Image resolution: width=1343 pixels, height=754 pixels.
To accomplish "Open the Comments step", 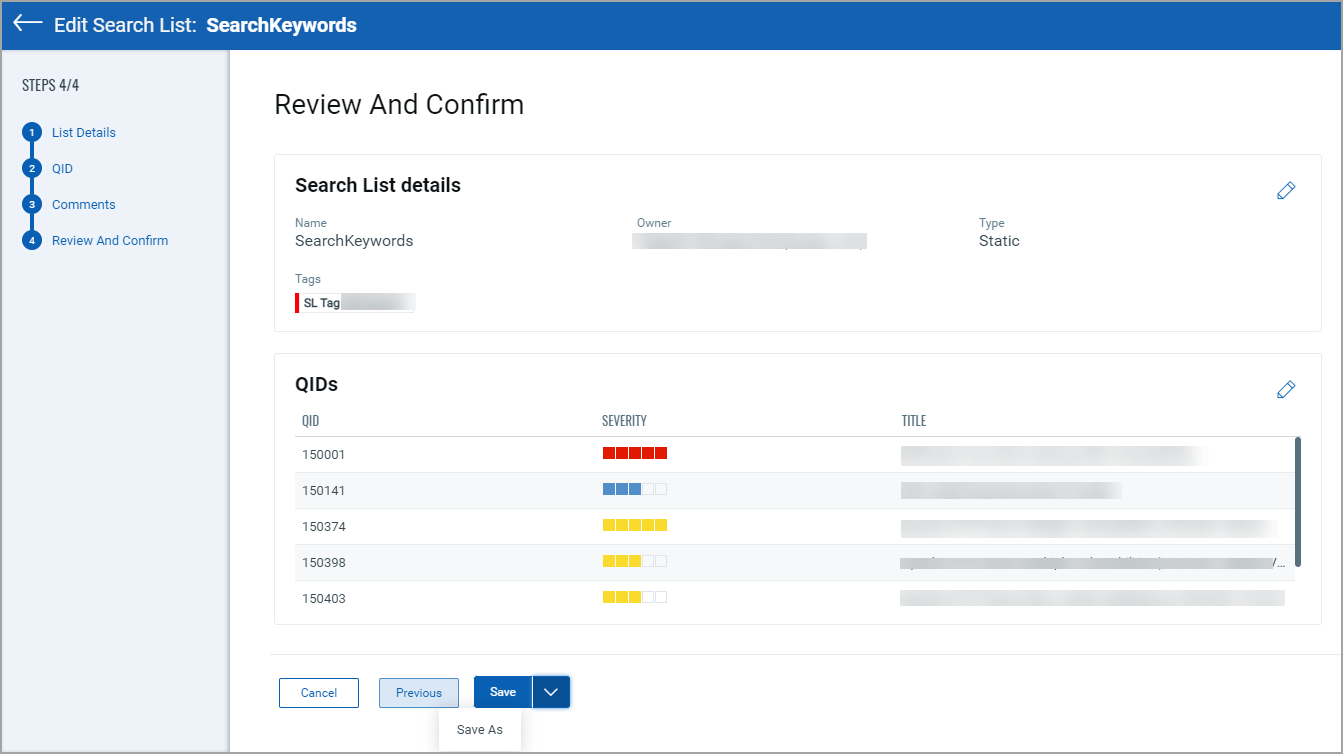I will (x=84, y=205).
